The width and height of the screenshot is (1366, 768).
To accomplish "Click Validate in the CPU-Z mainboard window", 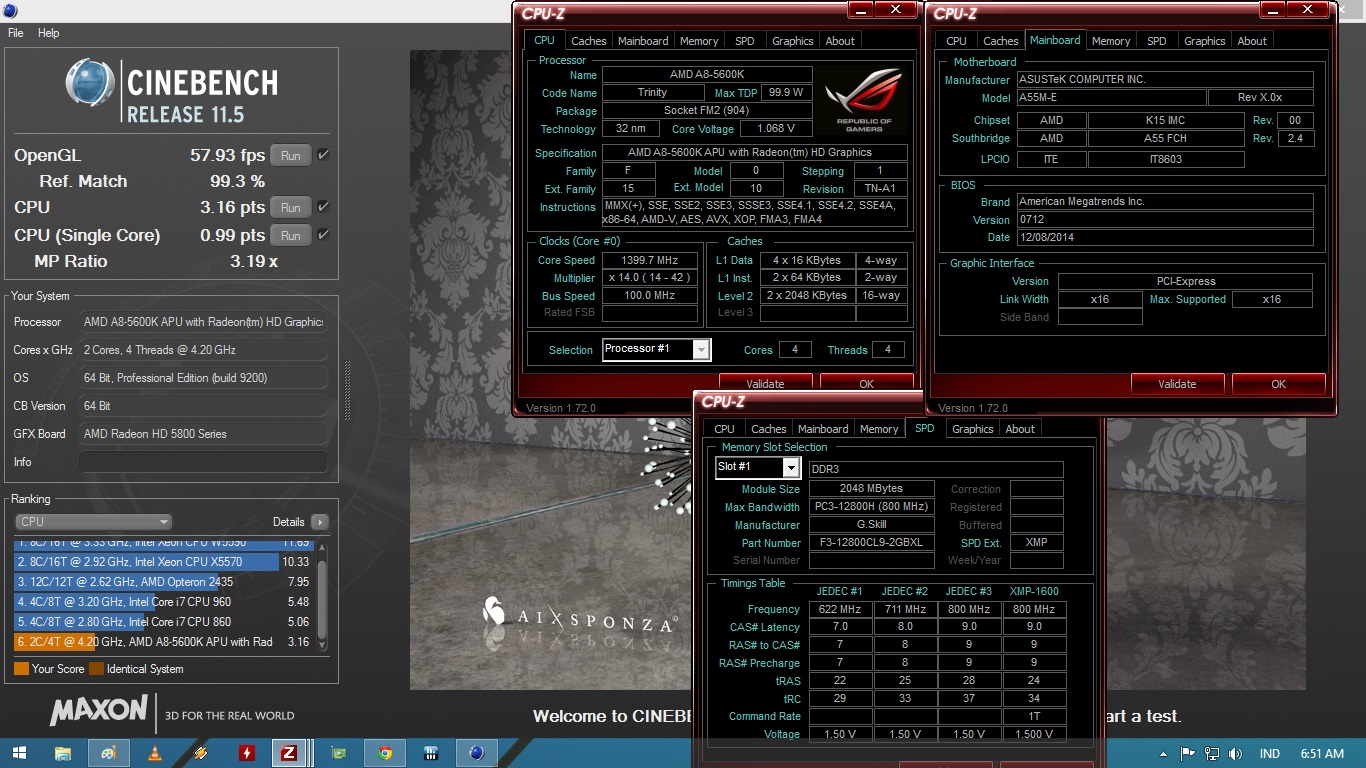I will click(x=1177, y=384).
